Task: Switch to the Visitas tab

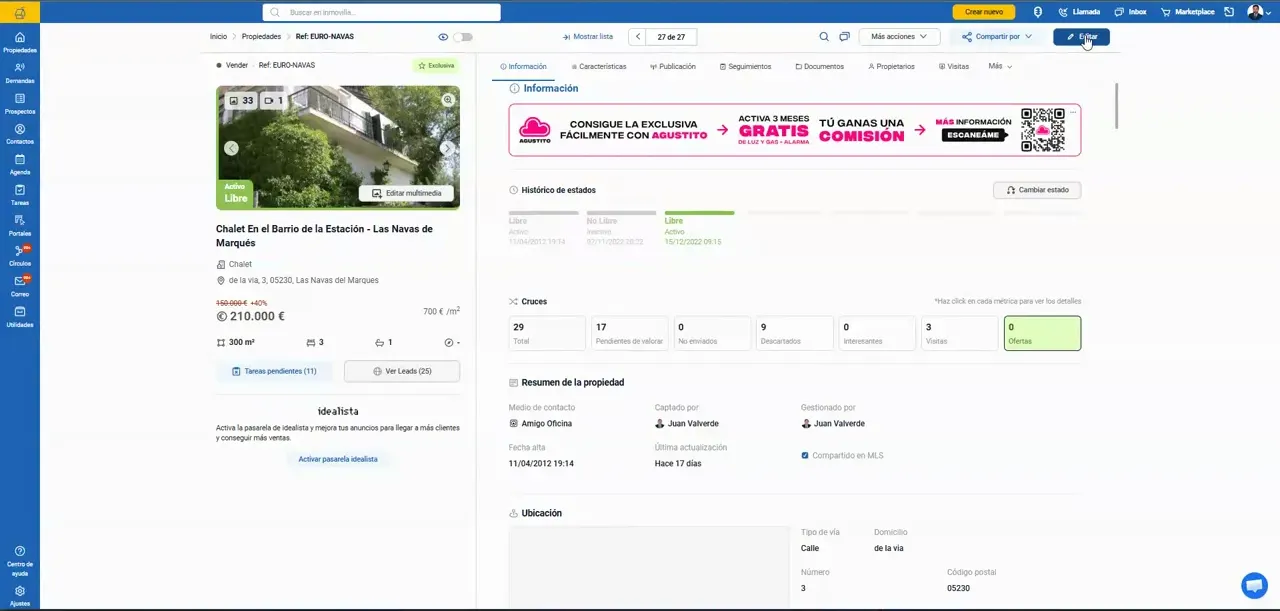Action: pos(954,66)
